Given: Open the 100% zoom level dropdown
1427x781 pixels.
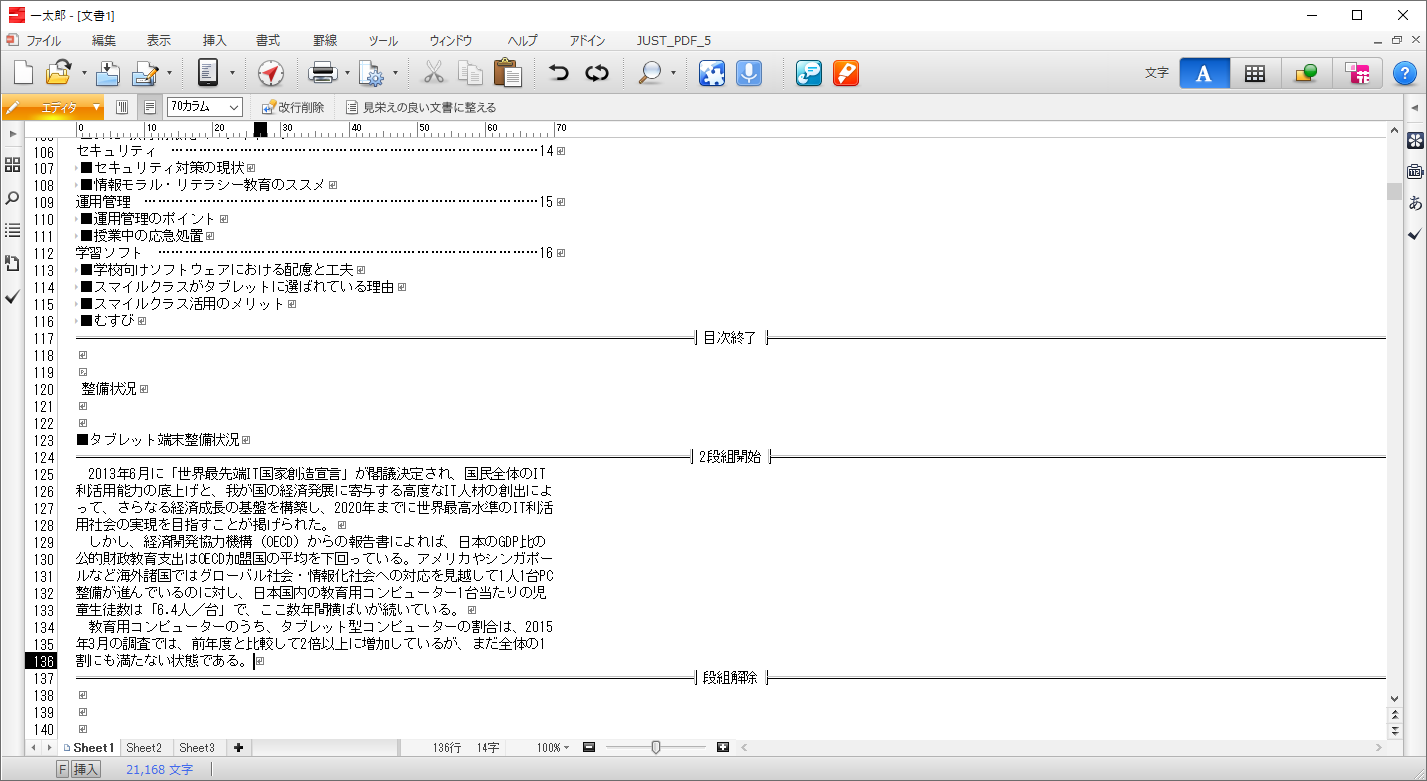Looking at the screenshot, I should coord(553,748).
